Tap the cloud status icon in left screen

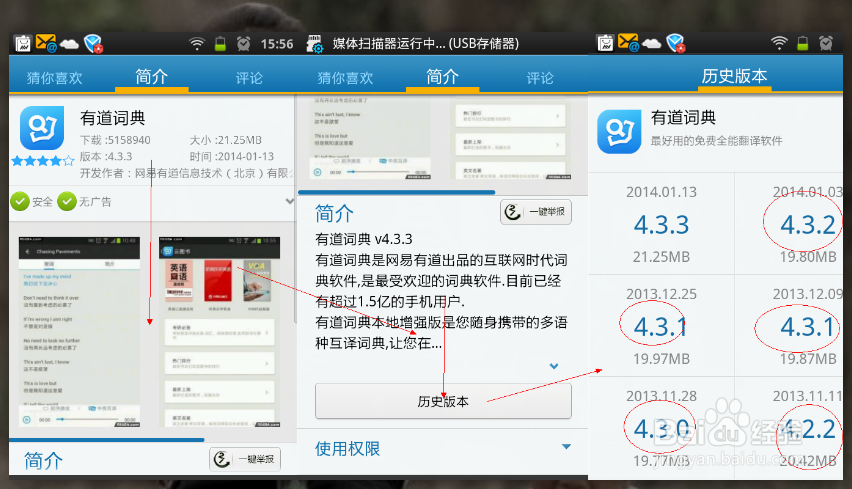(x=69, y=44)
